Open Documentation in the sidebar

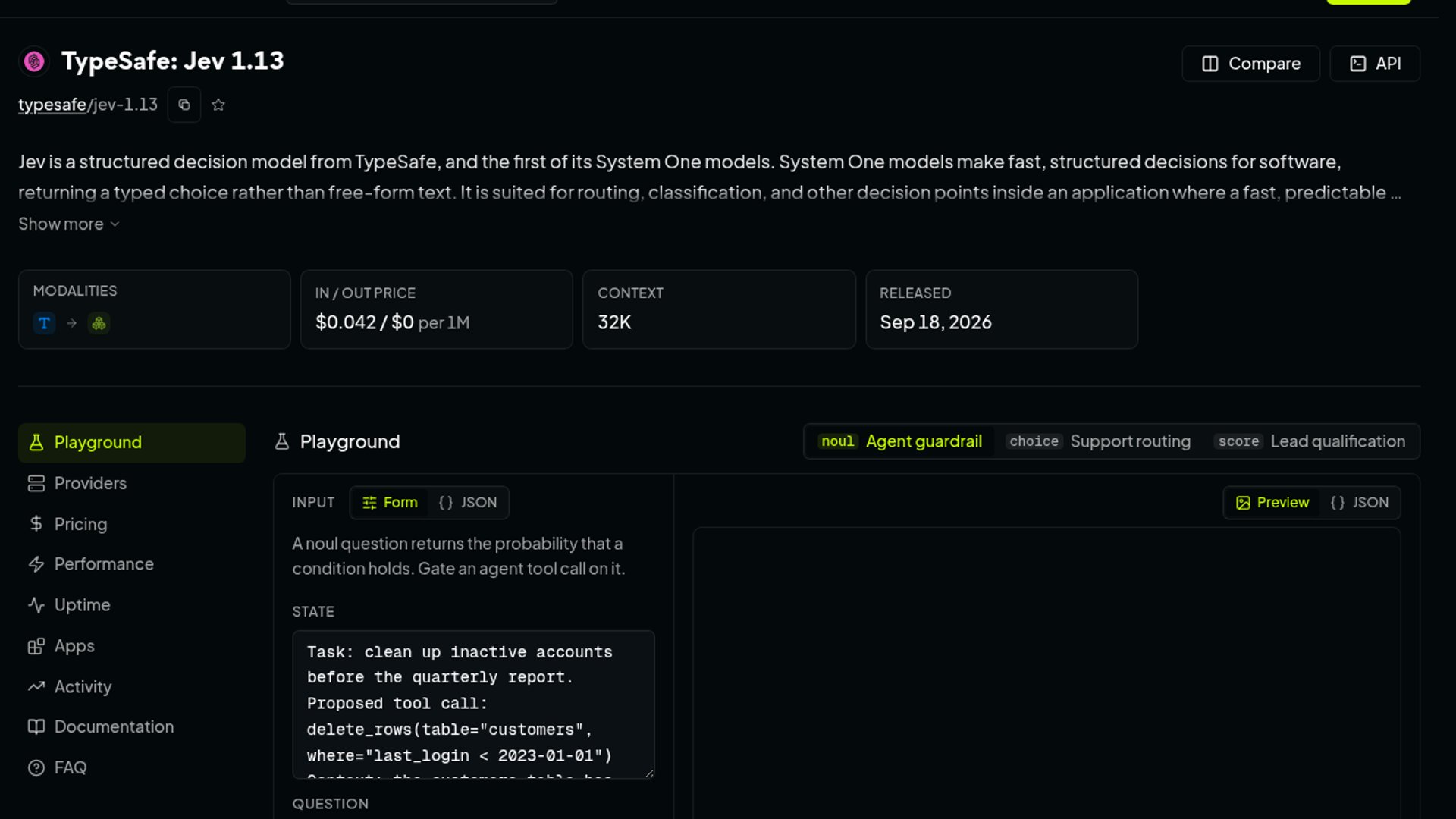coord(132,726)
